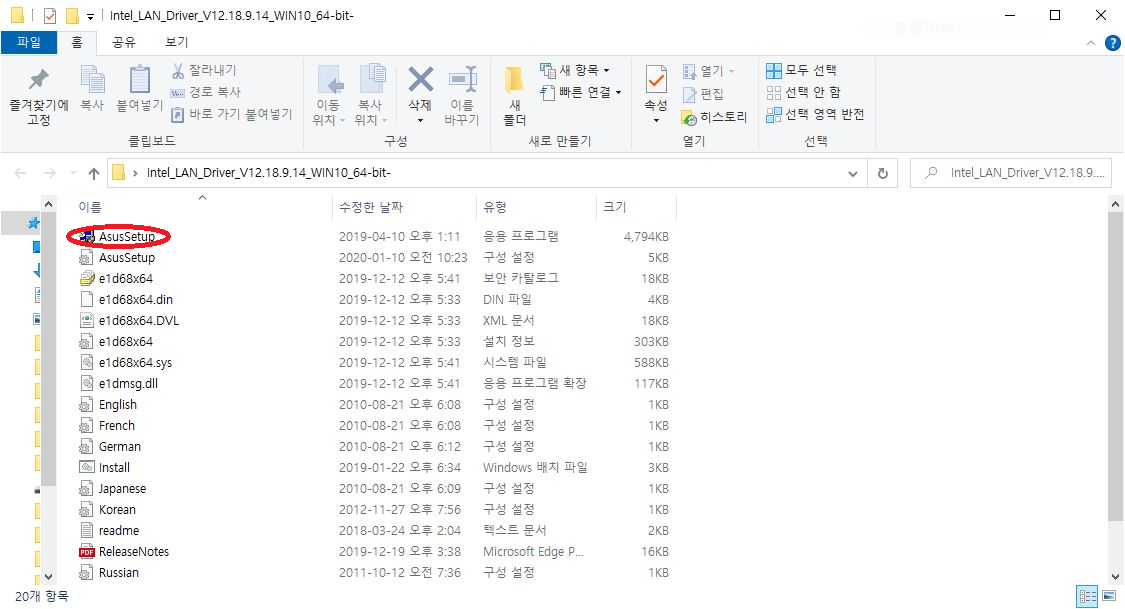Click the Pin to Quick Access icon
This screenshot has height=609, width=1125.
38,81
